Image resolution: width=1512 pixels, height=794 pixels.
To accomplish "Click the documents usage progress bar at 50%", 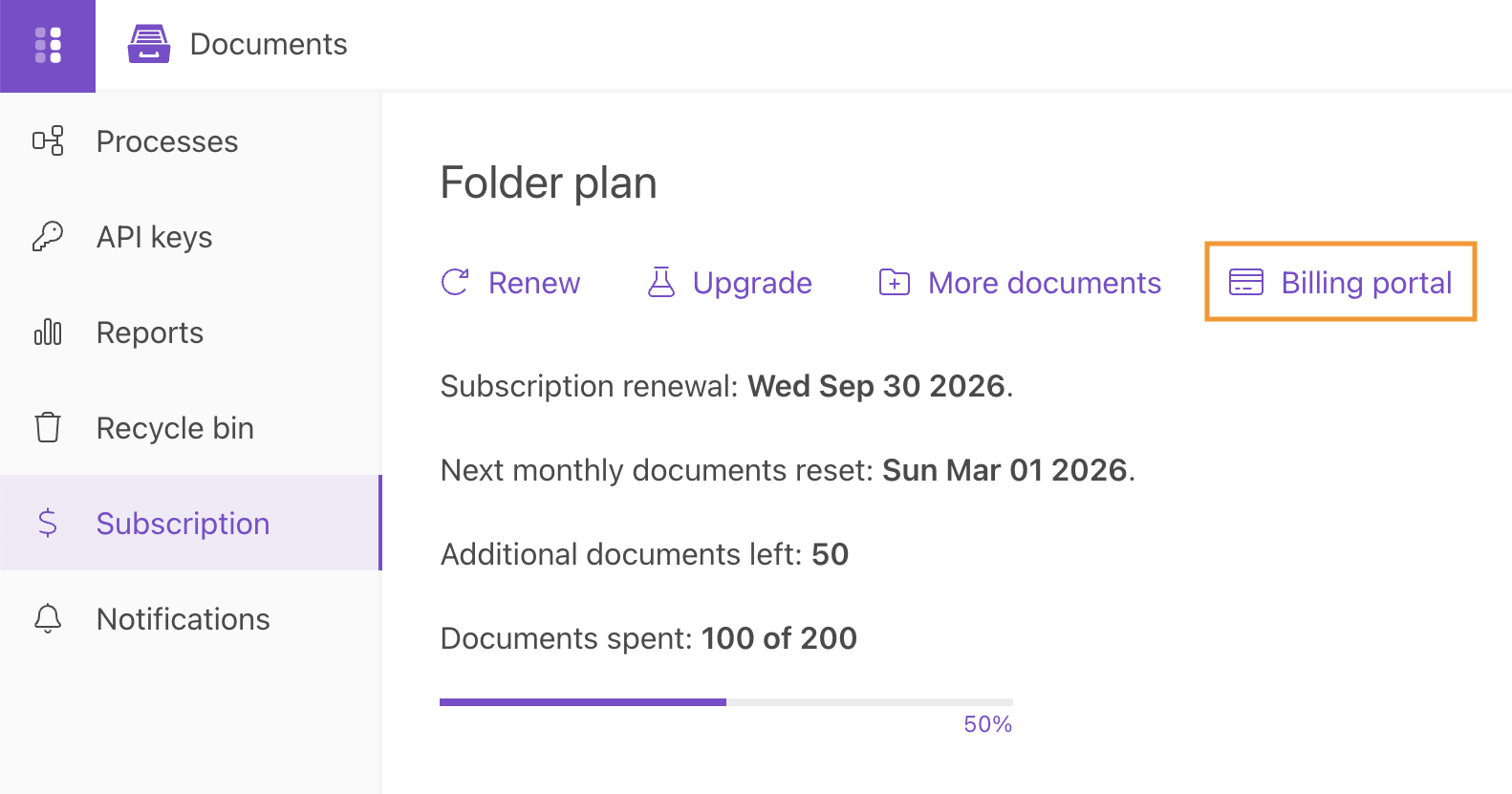I will pos(724,701).
